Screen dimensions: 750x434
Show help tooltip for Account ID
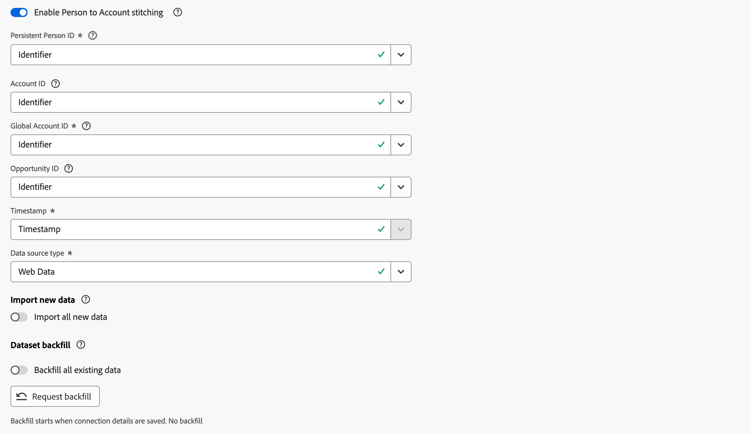point(55,84)
